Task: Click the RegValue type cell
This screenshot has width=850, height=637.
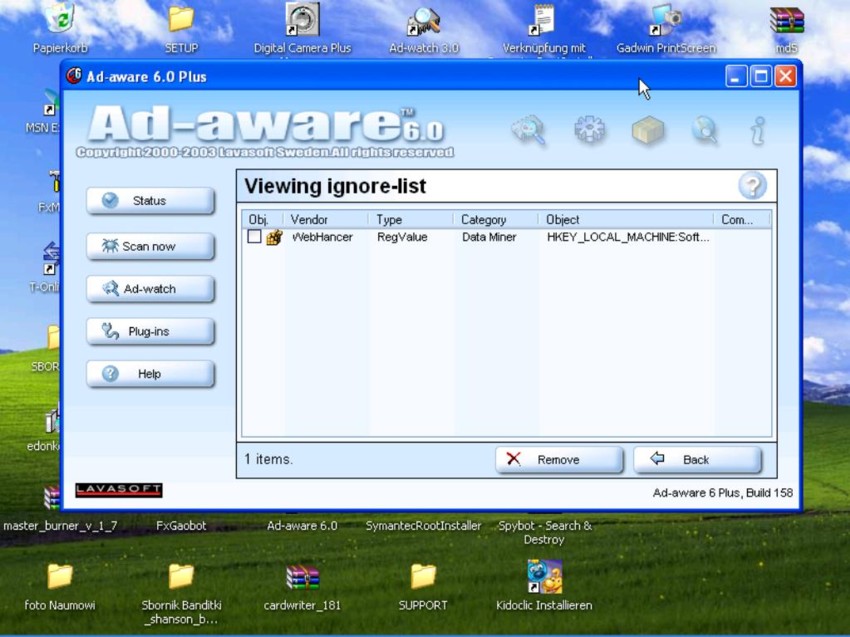Action: 402,237
